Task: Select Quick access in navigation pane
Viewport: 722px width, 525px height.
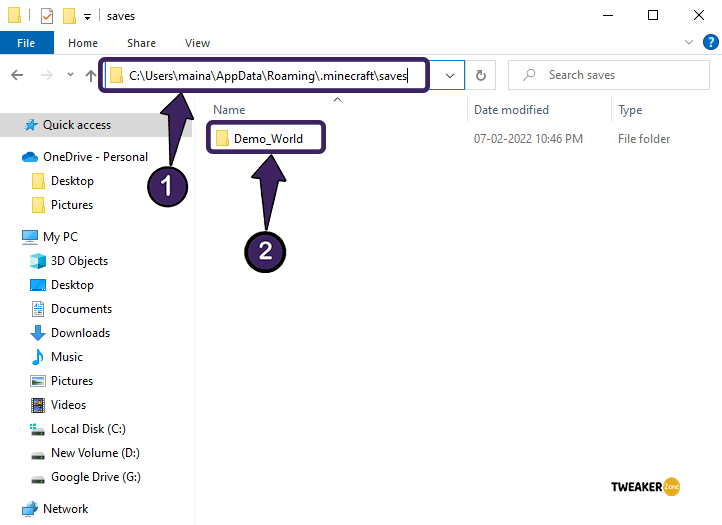Action: coord(77,125)
